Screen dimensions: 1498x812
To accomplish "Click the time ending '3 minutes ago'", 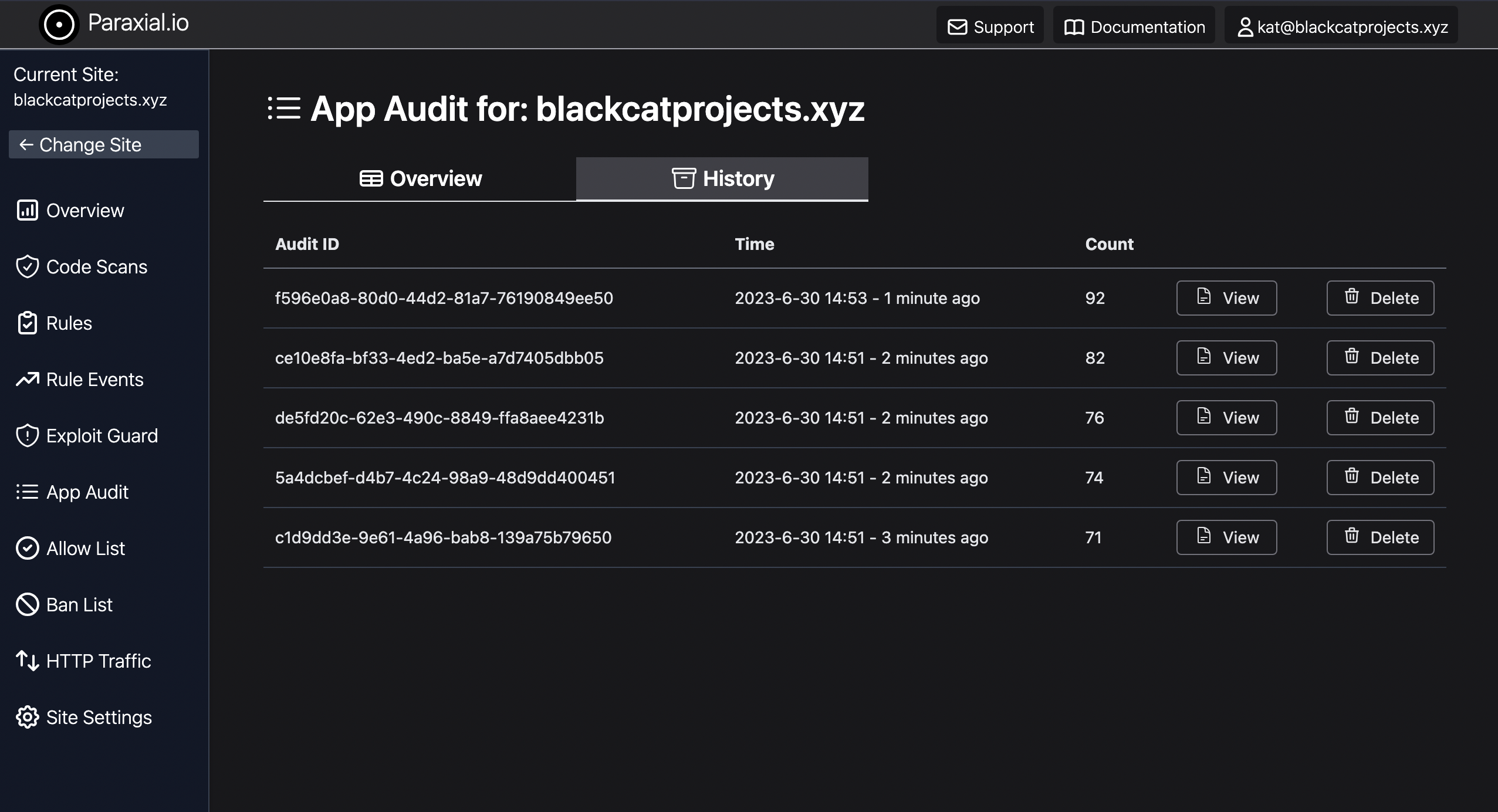I will pyautogui.click(x=861, y=537).
